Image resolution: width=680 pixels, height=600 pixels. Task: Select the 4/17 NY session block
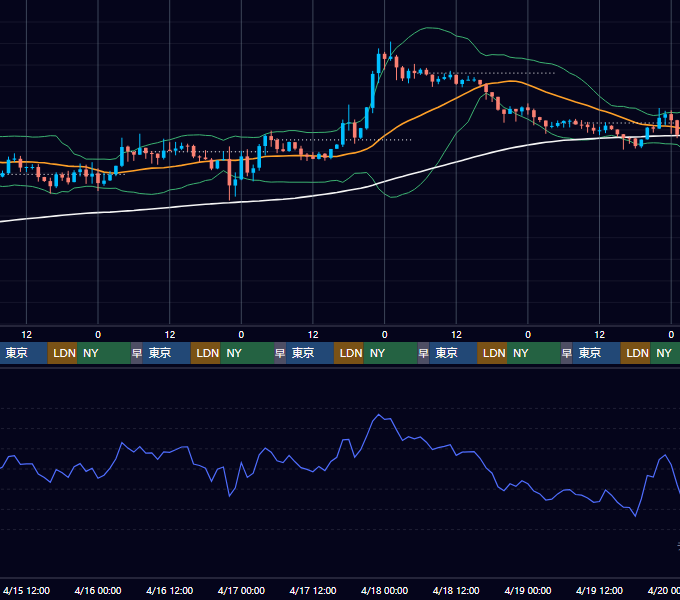point(390,353)
